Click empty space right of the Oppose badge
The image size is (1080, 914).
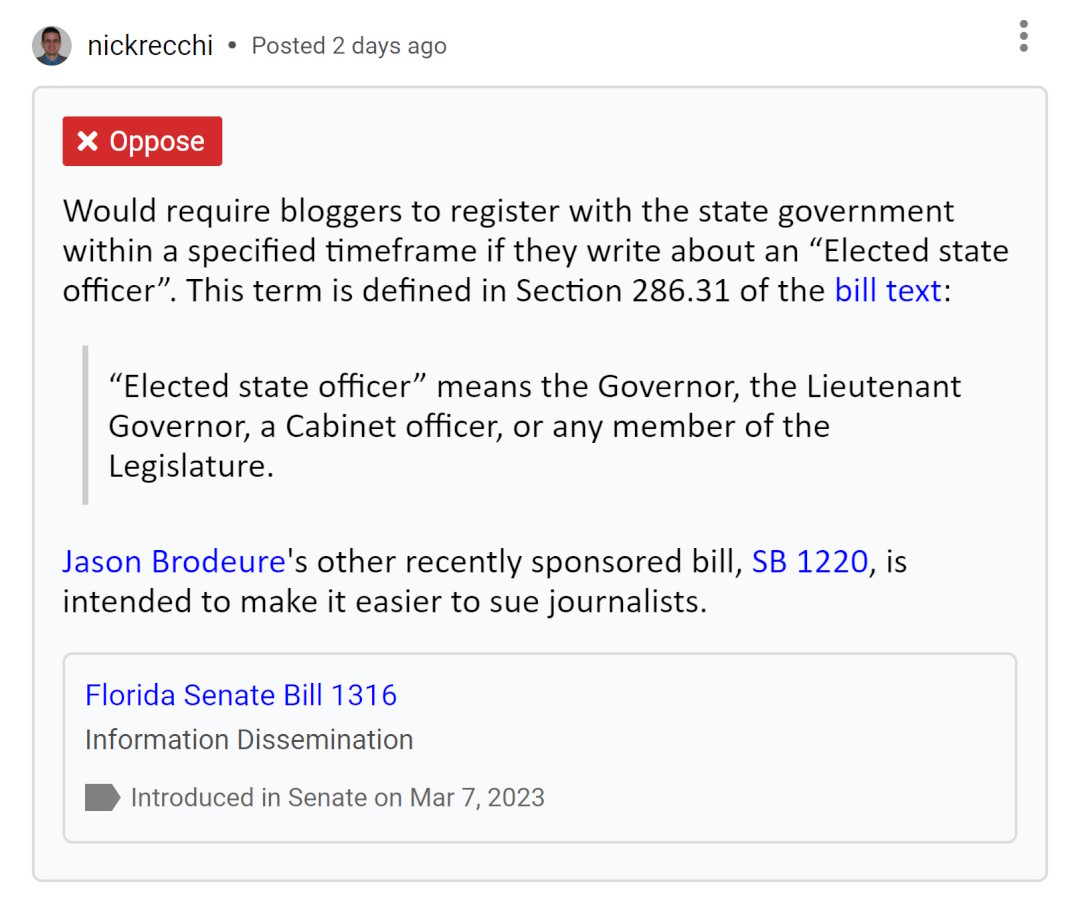[600, 142]
